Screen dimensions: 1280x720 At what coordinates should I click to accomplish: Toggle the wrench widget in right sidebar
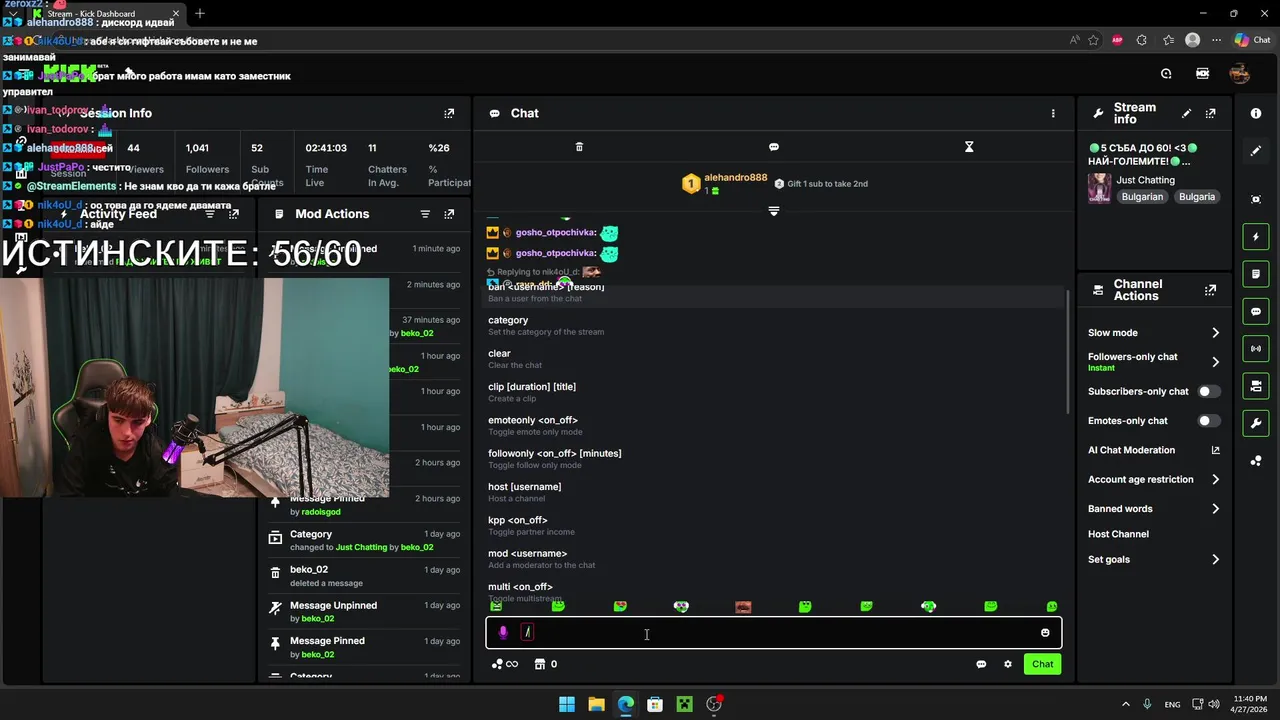1256,424
